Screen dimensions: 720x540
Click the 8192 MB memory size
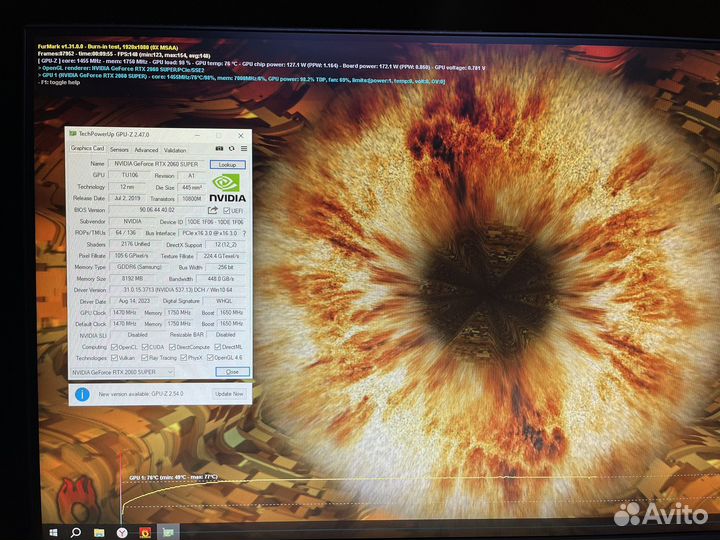132,279
